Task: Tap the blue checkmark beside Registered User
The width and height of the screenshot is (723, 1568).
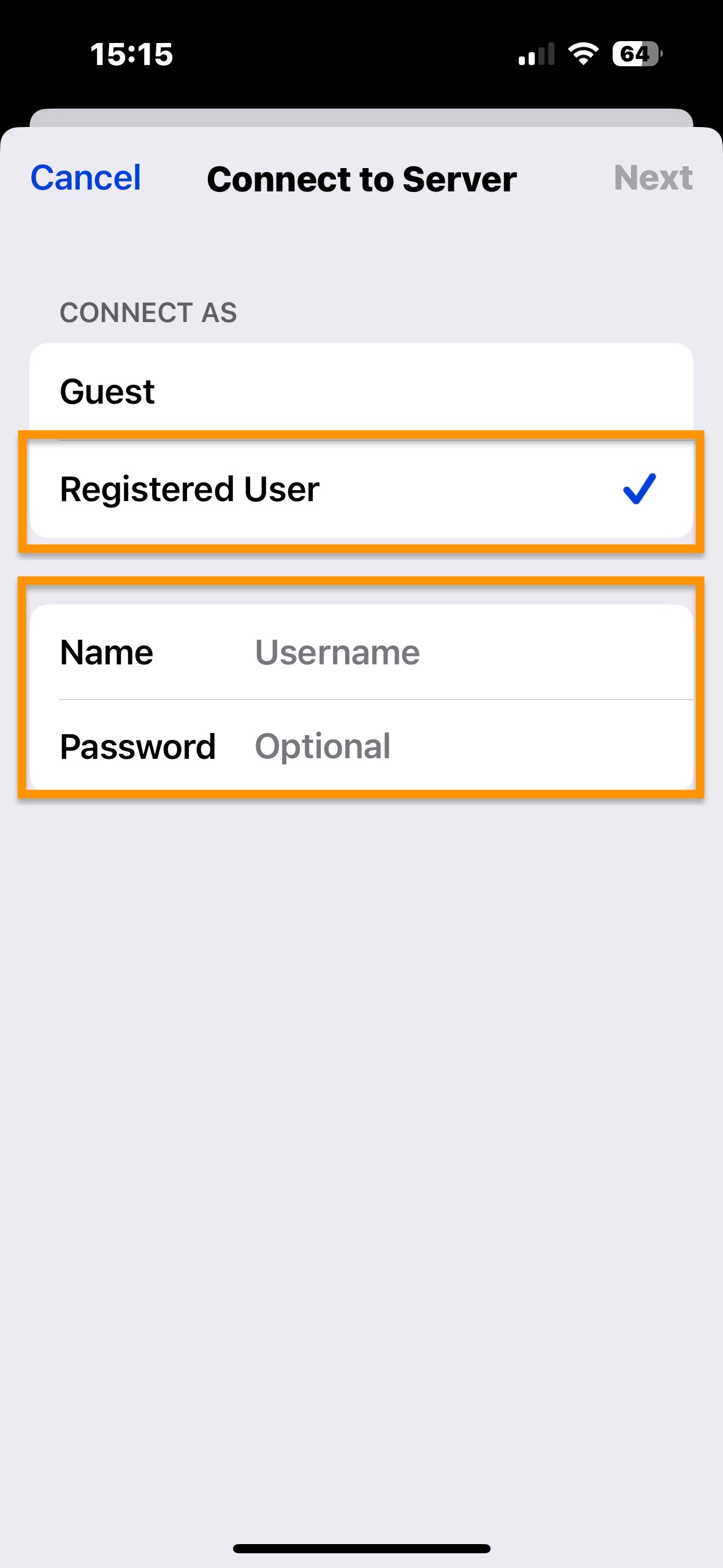Action: (639, 489)
